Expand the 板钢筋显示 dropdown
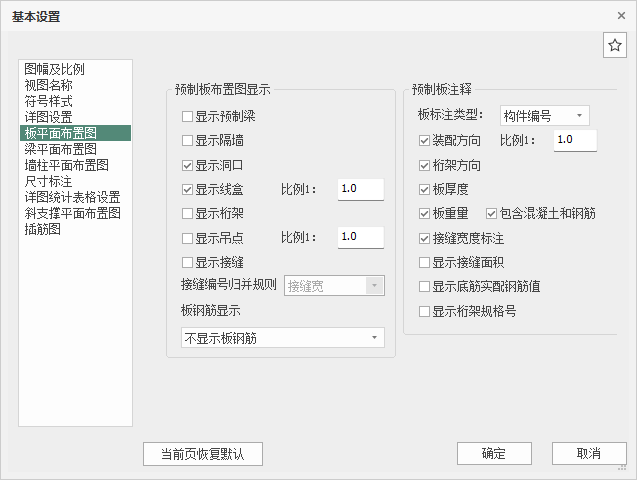 point(283,338)
